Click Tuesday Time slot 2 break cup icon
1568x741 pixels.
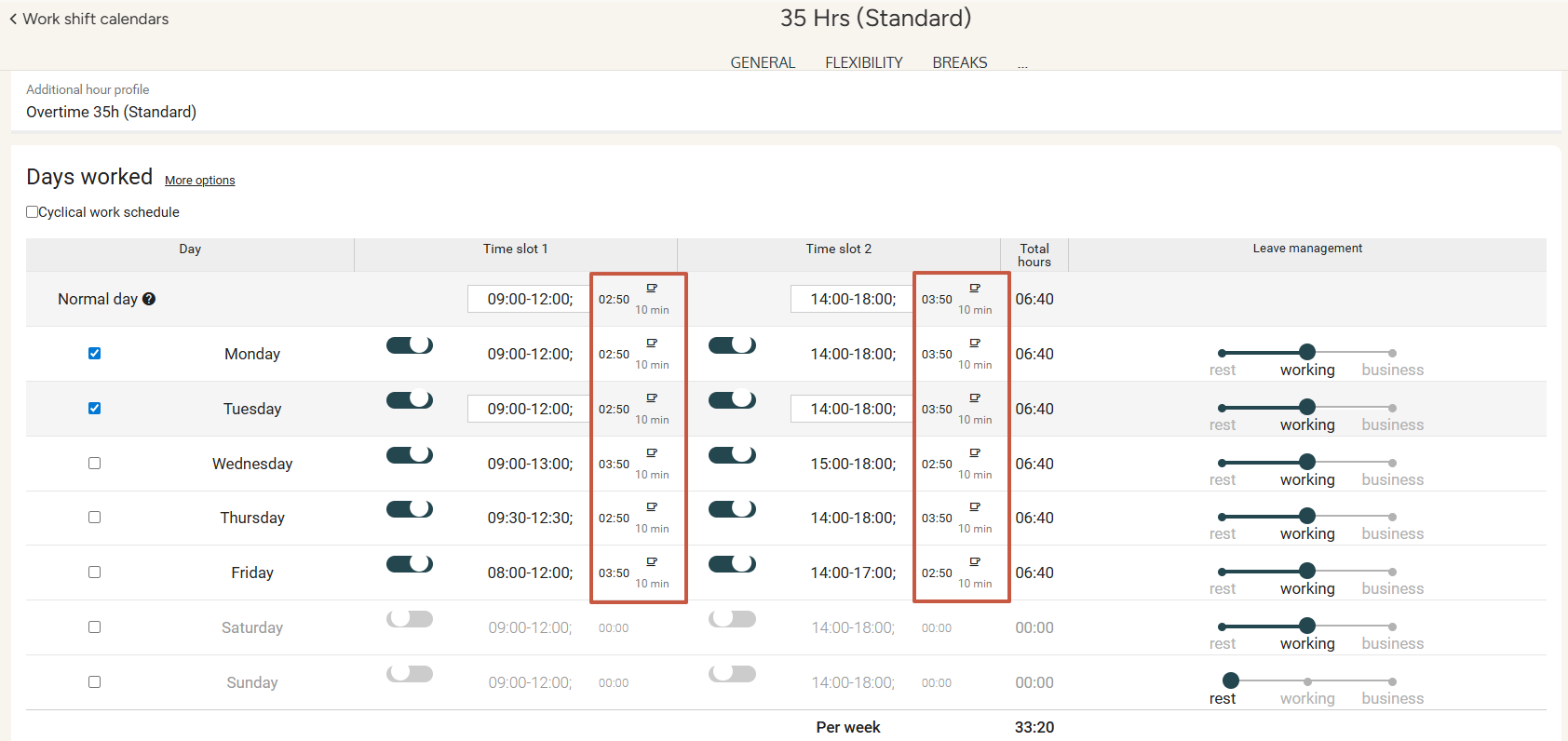coord(975,398)
